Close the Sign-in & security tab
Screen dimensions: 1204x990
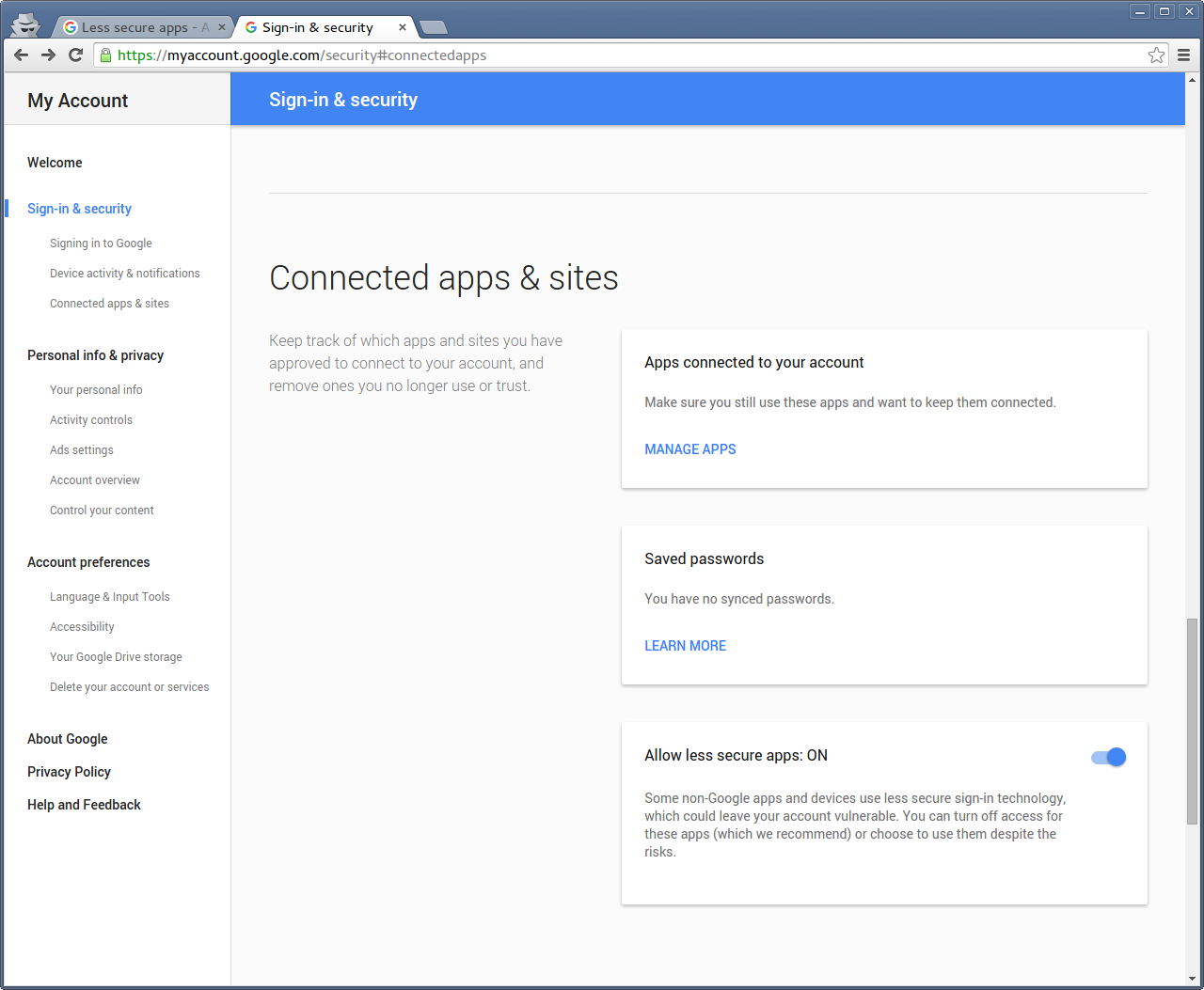(403, 27)
